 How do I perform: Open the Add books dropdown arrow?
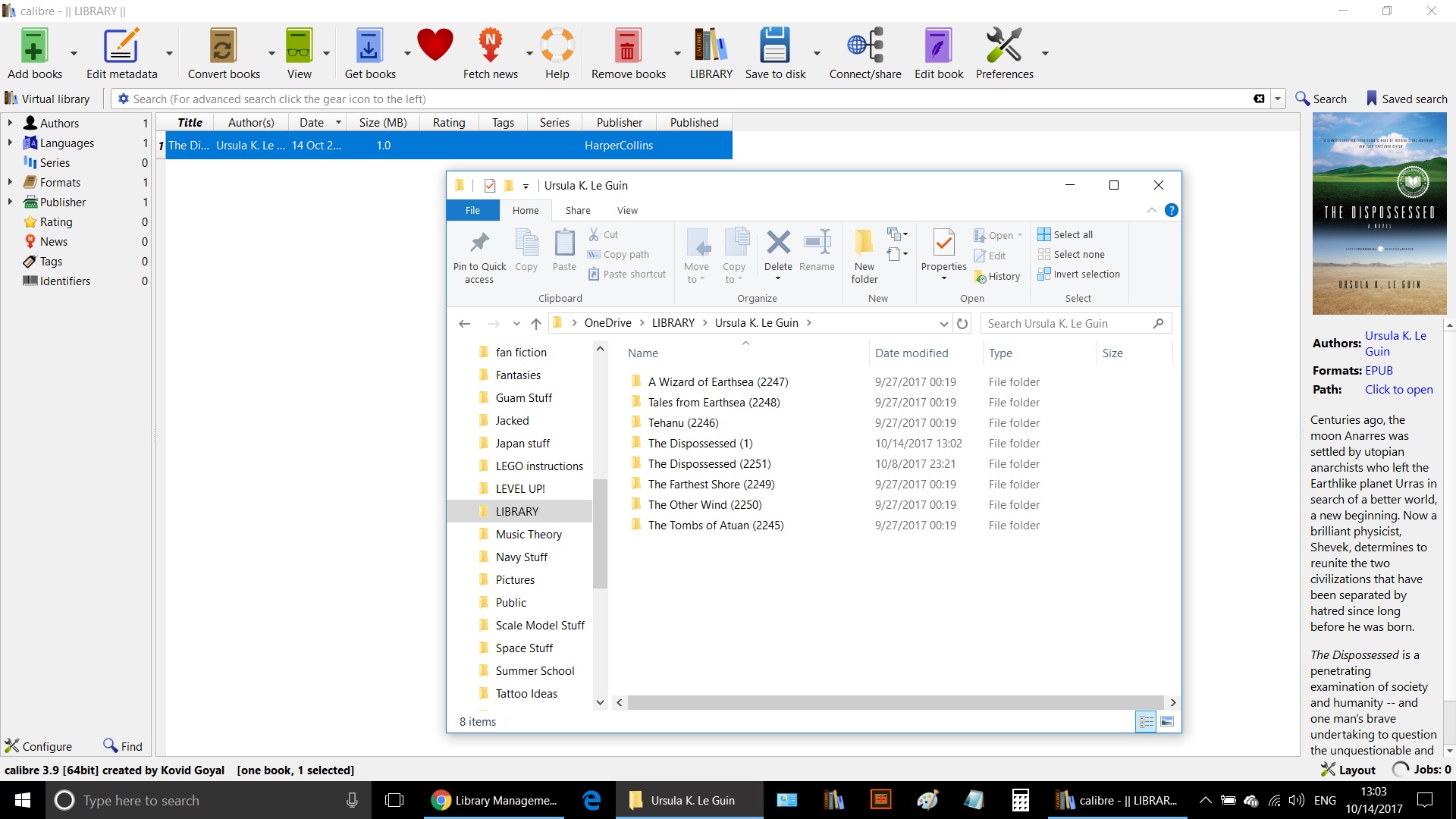74,54
